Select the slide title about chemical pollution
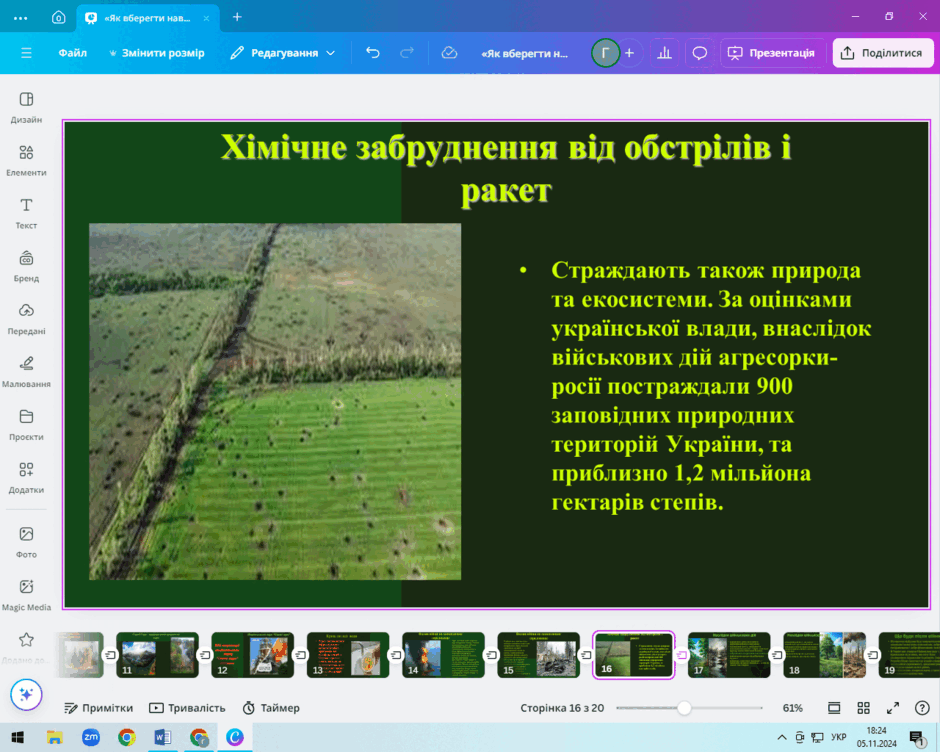 [x=506, y=169]
